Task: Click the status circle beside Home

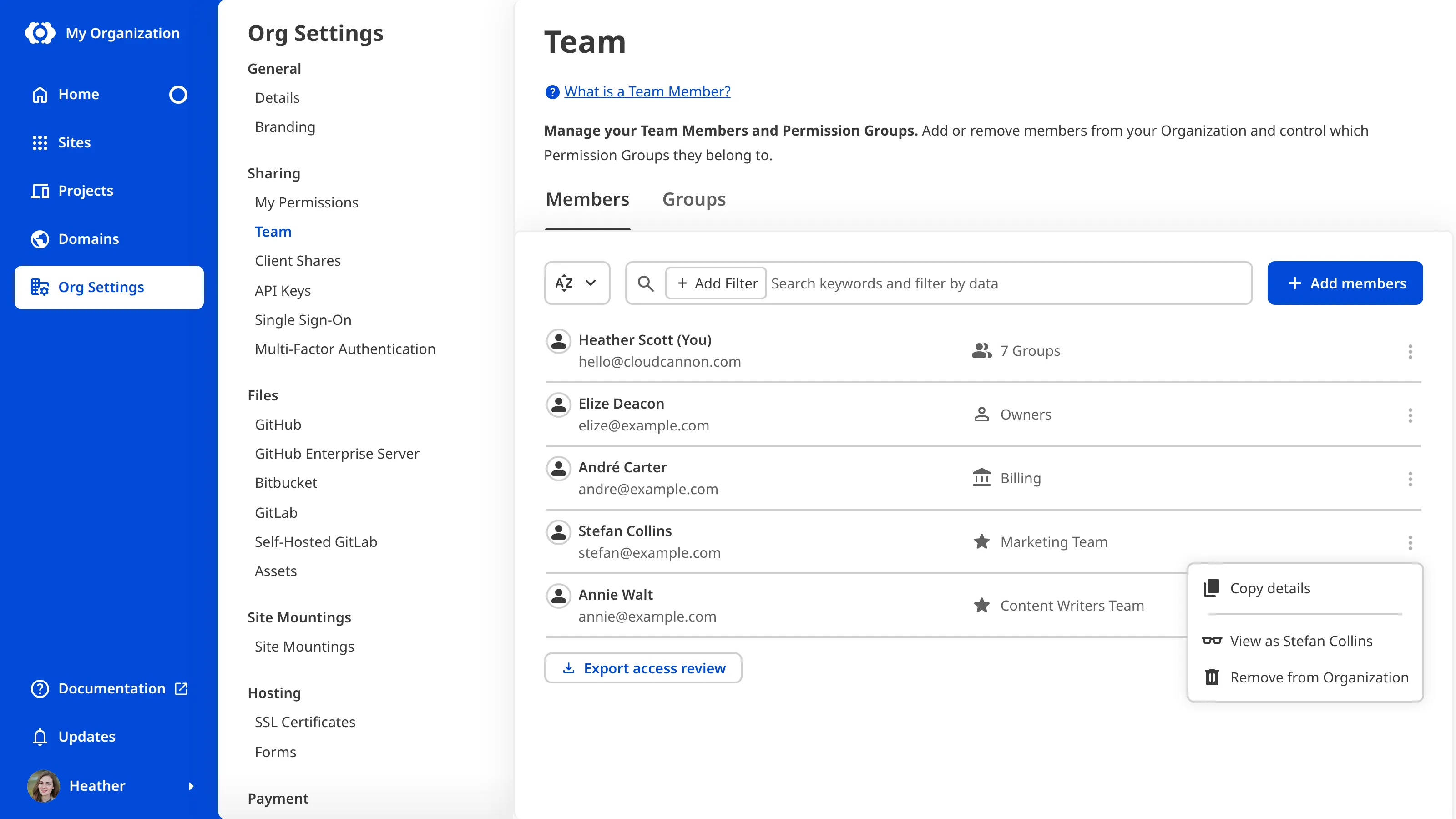Action: pyautogui.click(x=178, y=94)
